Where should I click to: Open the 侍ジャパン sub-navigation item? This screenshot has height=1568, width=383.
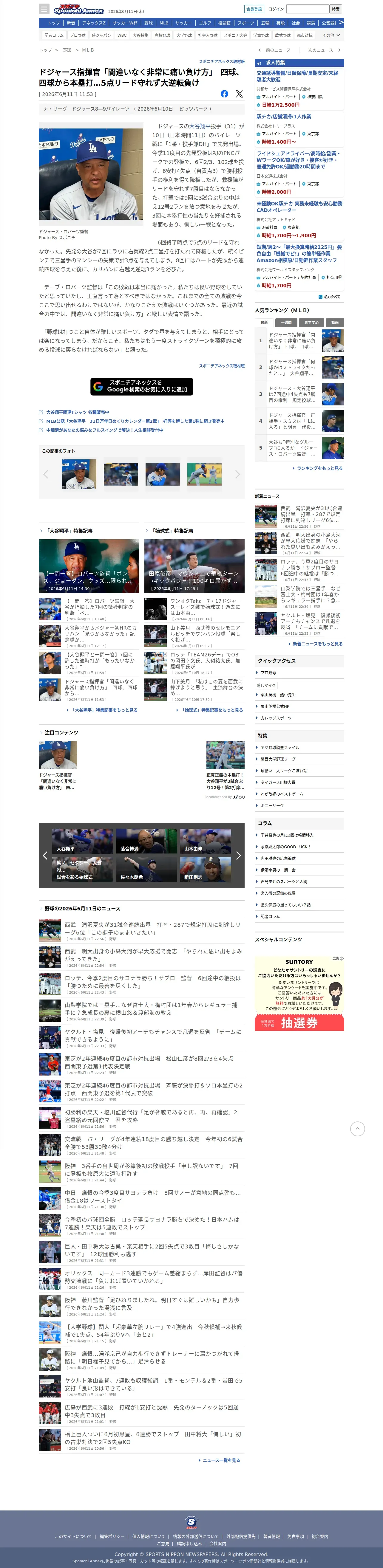101,35
